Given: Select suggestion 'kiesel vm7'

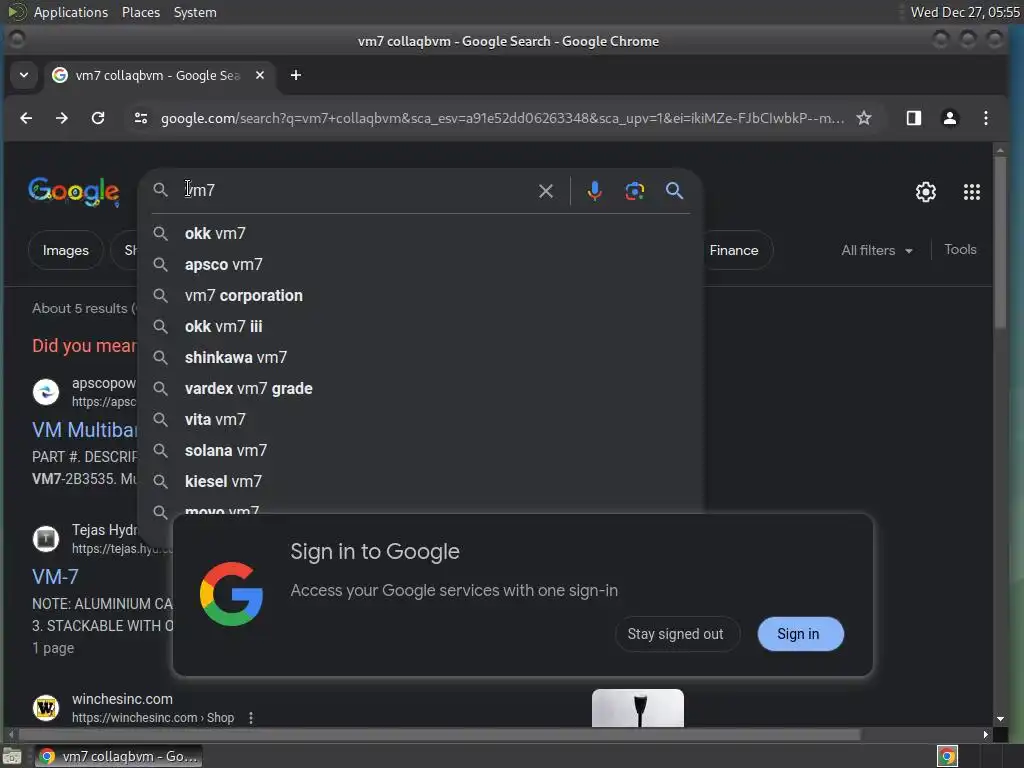Looking at the screenshot, I should point(421,481).
